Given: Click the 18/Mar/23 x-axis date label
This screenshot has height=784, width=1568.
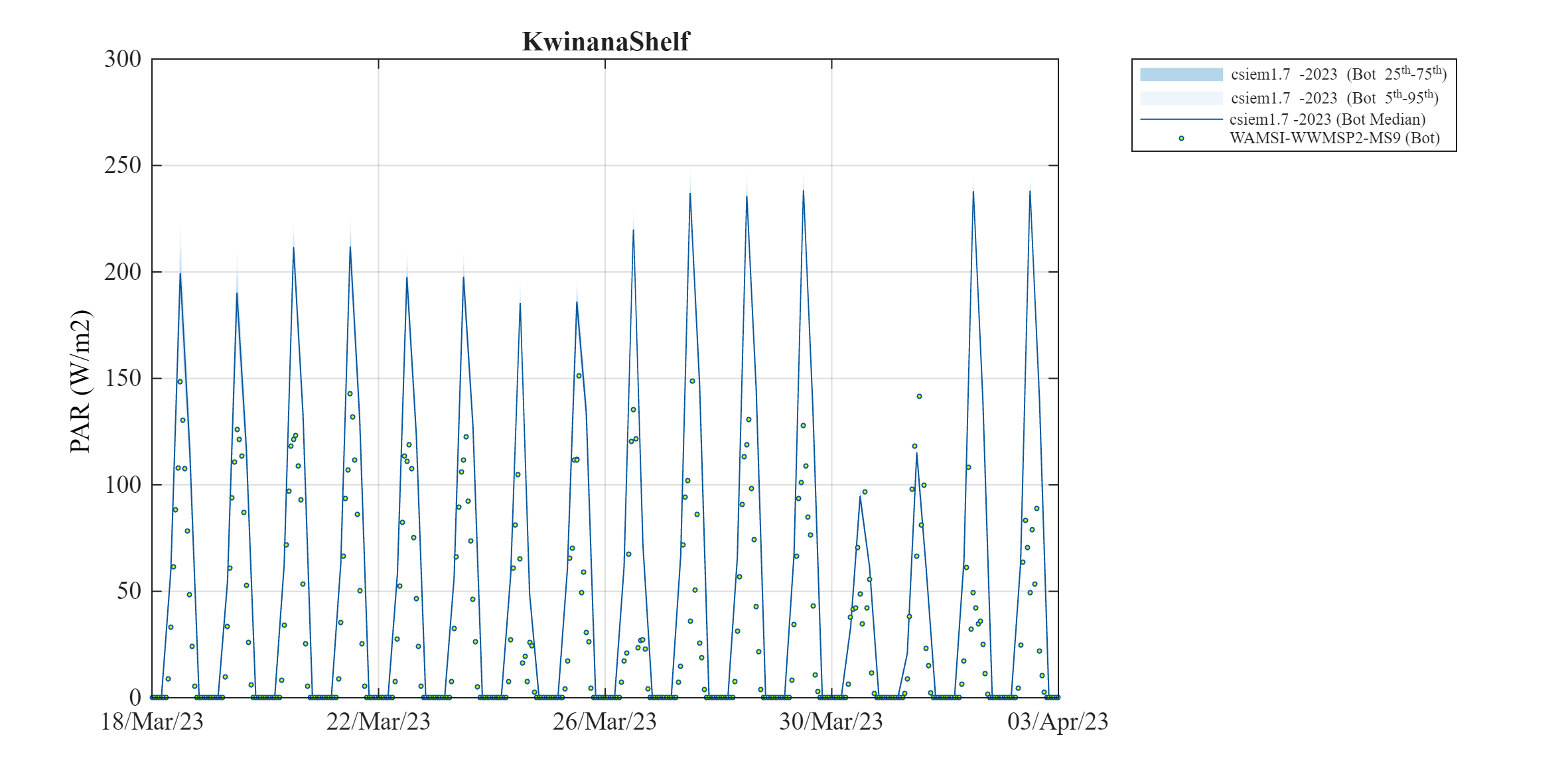Looking at the screenshot, I should point(152,722).
